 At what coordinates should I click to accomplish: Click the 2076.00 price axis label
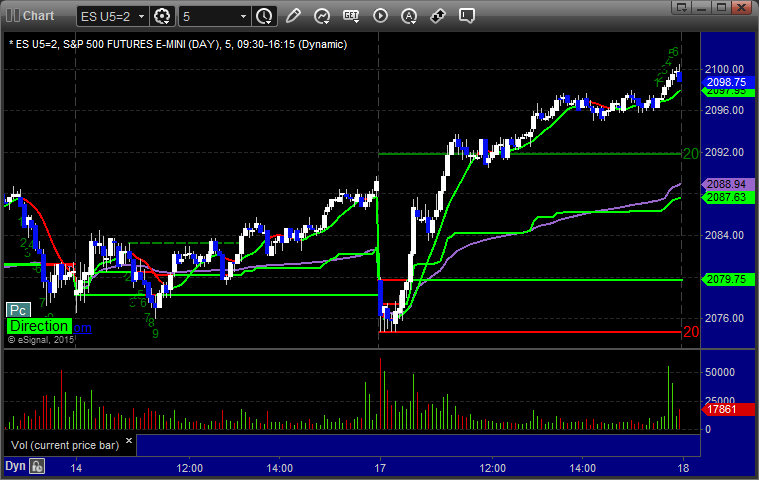tap(724, 318)
